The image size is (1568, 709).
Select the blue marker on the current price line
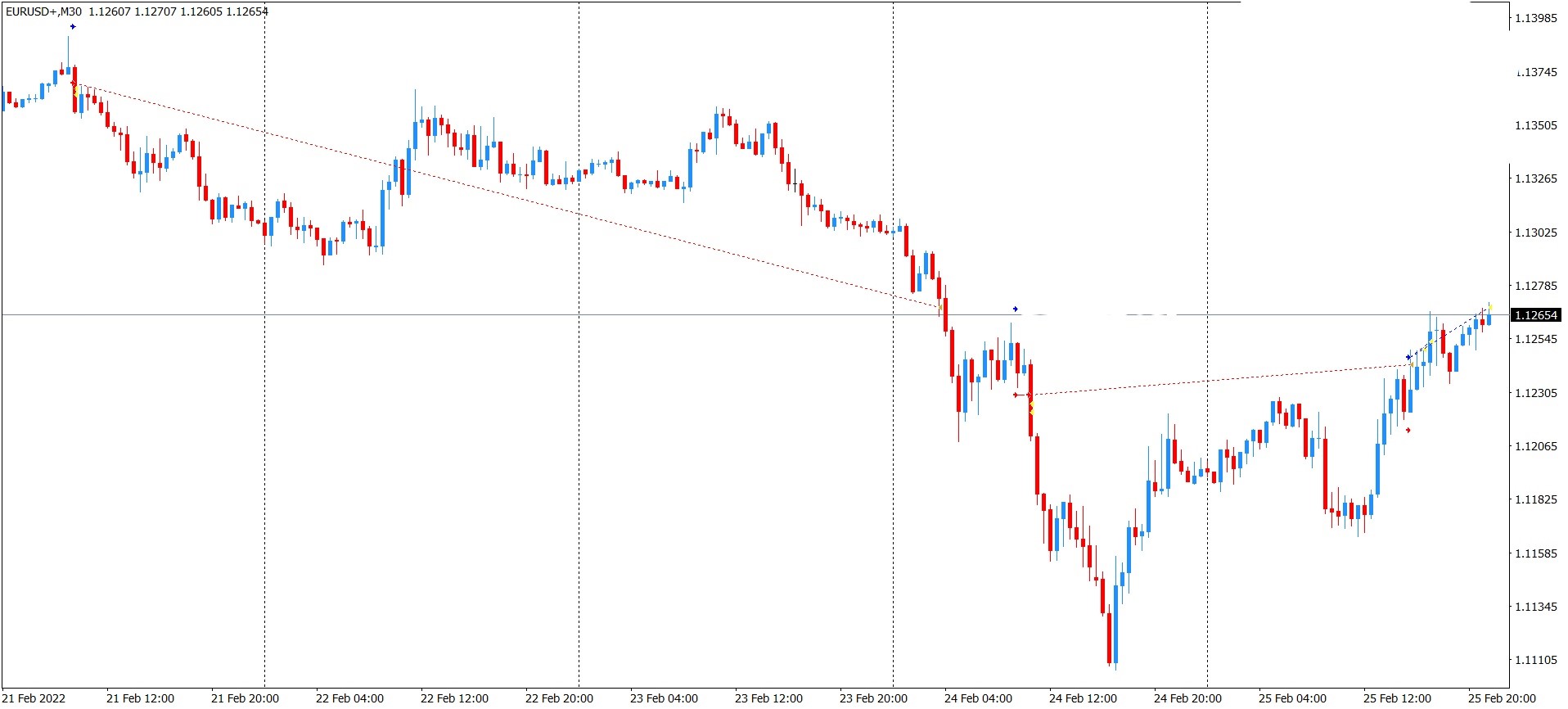[1016, 309]
